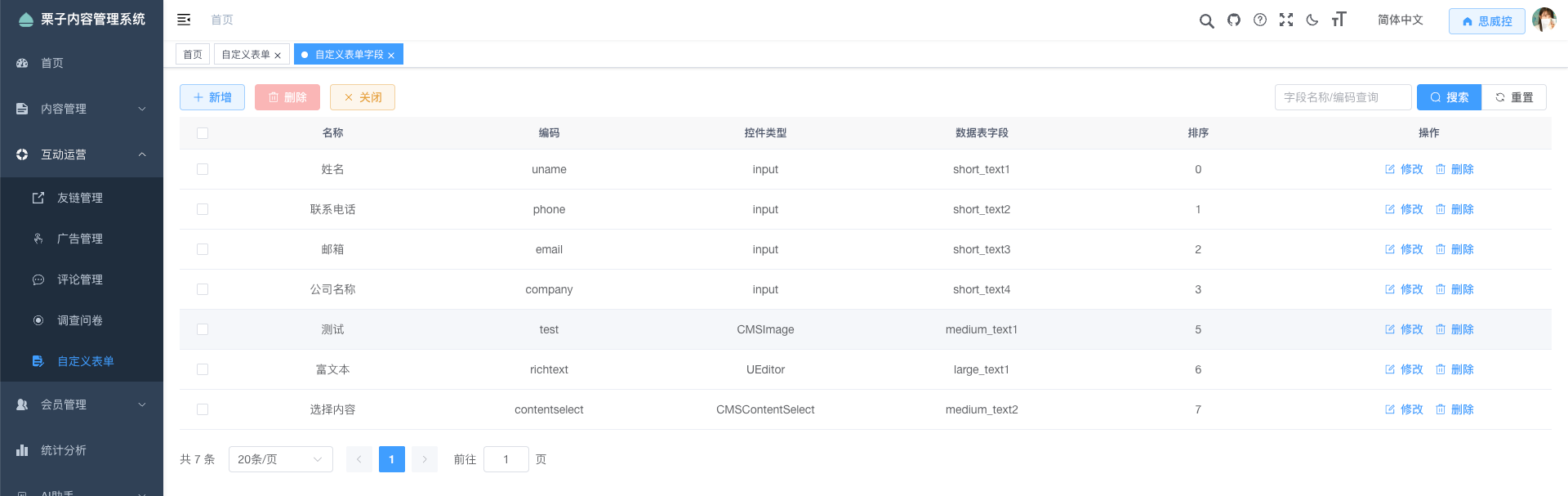This screenshot has height=496, width=1568.
Task: Focus the 字段名称/编码查询 search field
Action: point(1343,97)
